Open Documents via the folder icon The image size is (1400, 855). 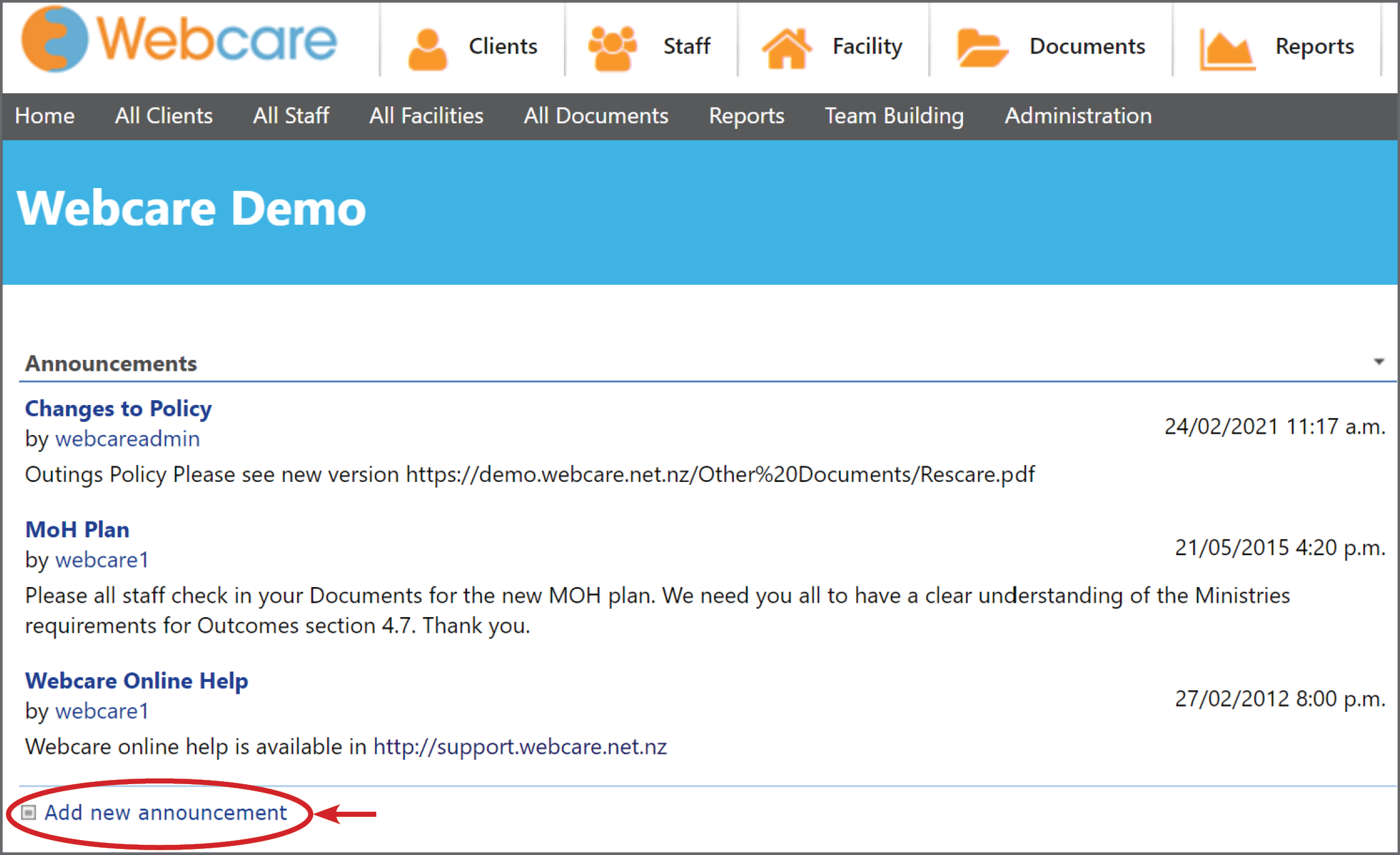click(x=982, y=47)
